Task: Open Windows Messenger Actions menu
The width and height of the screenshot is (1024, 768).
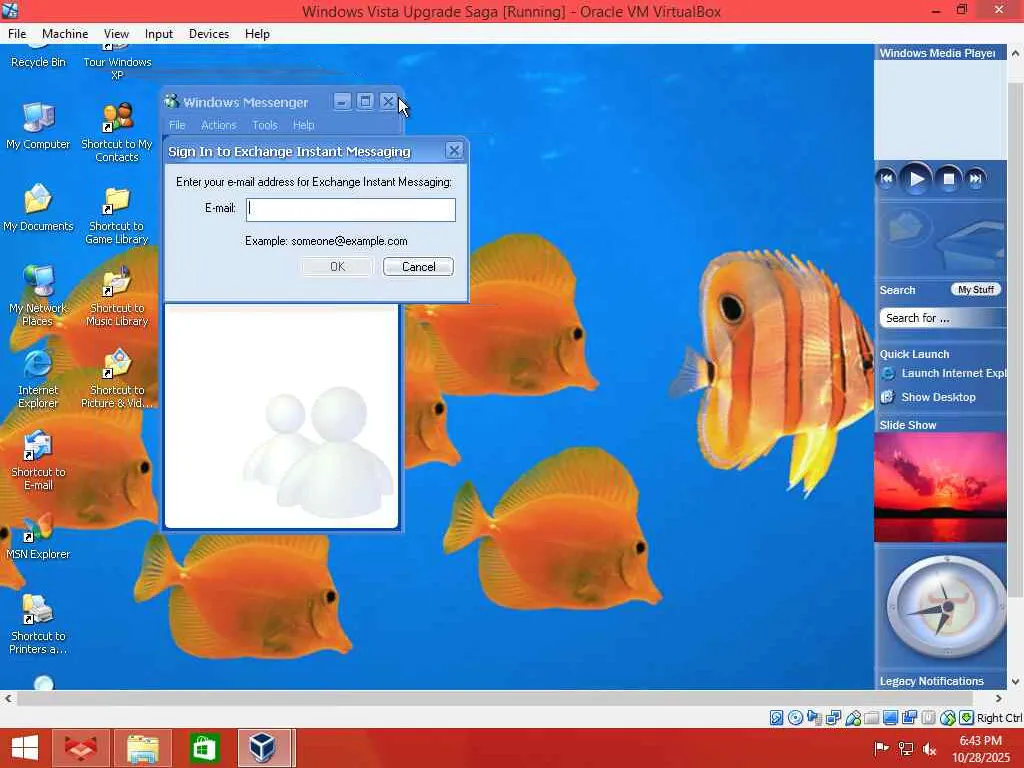Action: click(x=218, y=125)
